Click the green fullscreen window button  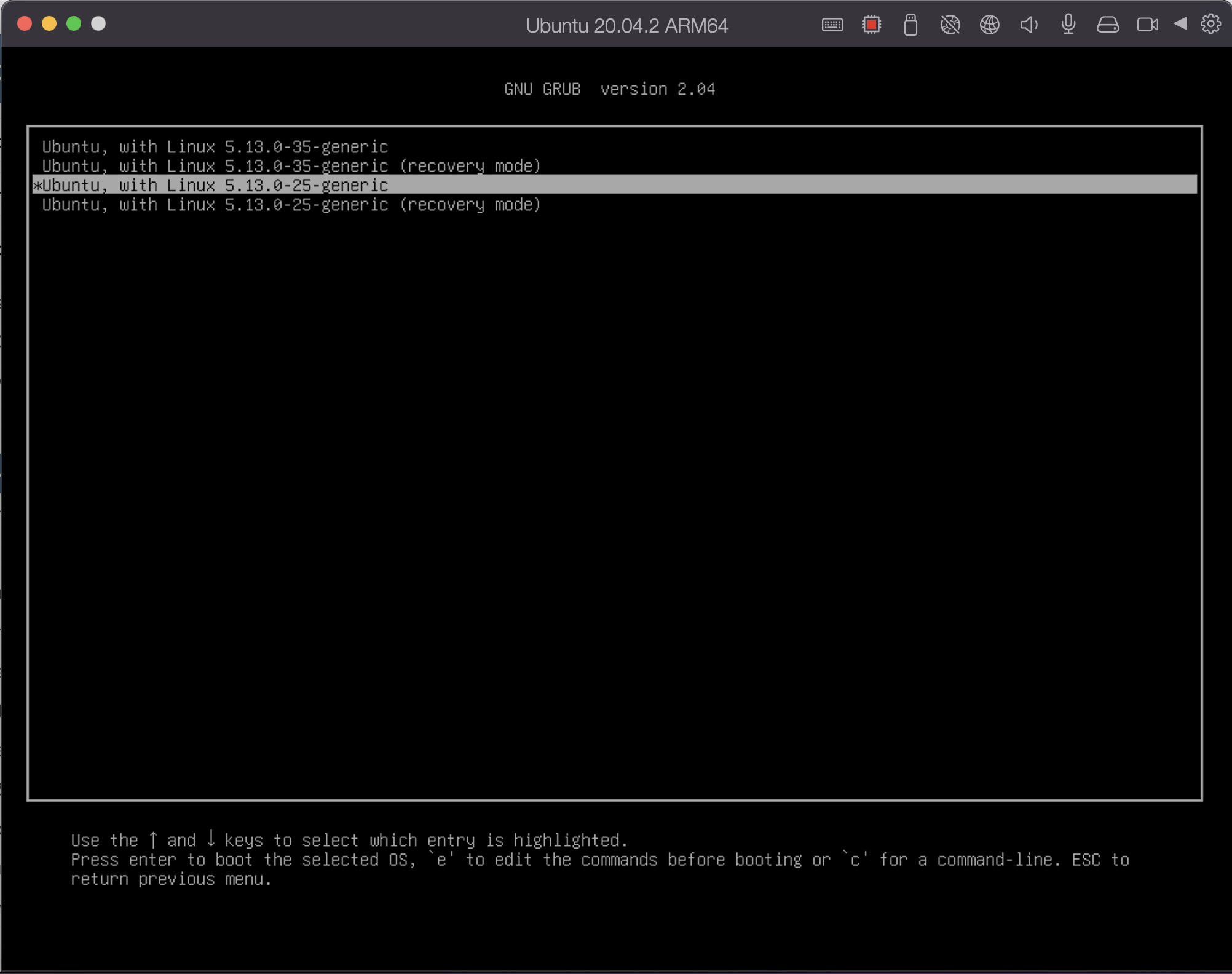point(74,23)
